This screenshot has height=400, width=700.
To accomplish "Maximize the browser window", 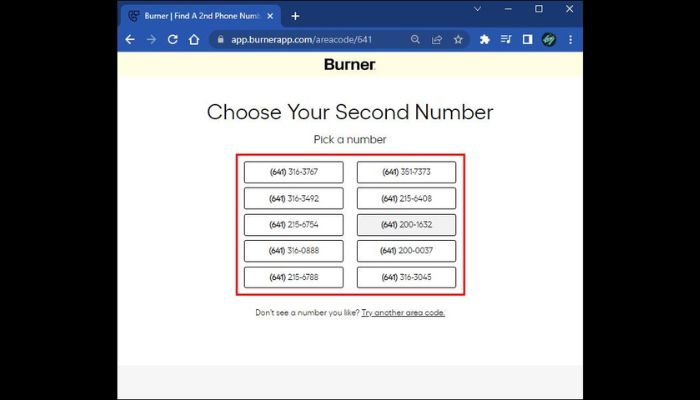I will click(539, 9).
